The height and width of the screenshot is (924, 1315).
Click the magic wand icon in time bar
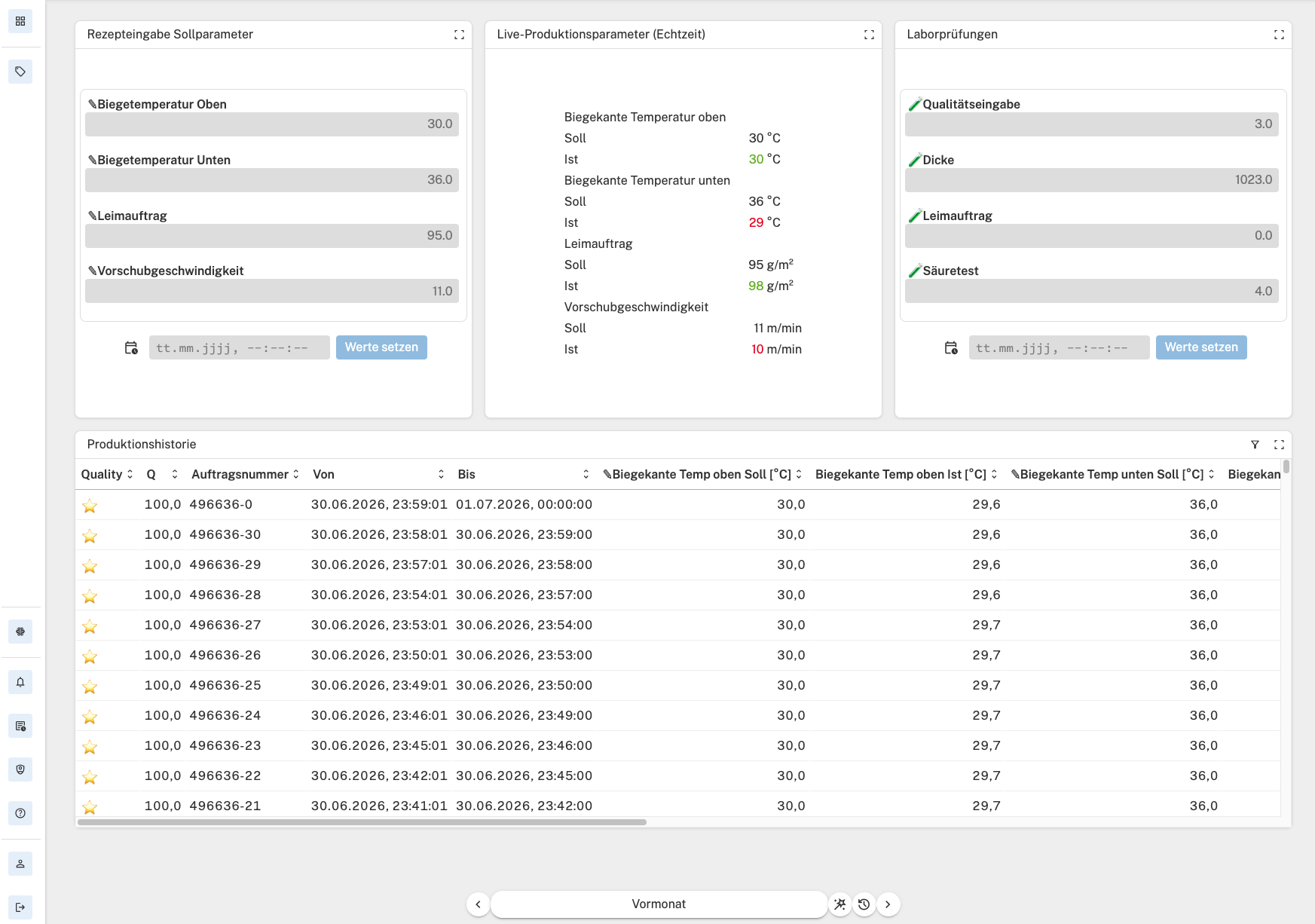coord(840,904)
